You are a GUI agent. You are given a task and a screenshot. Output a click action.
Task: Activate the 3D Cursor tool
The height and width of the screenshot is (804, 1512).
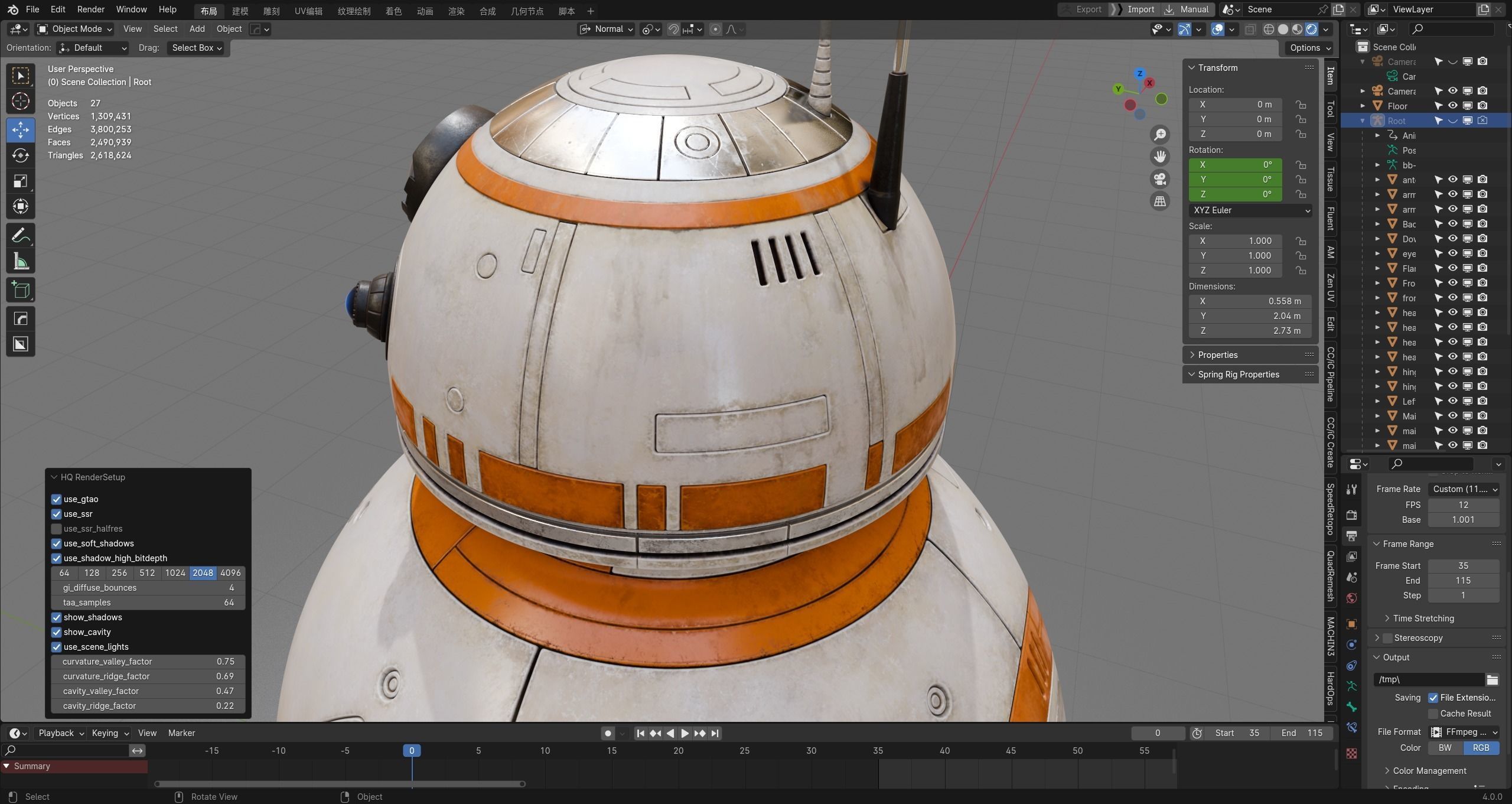21,102
